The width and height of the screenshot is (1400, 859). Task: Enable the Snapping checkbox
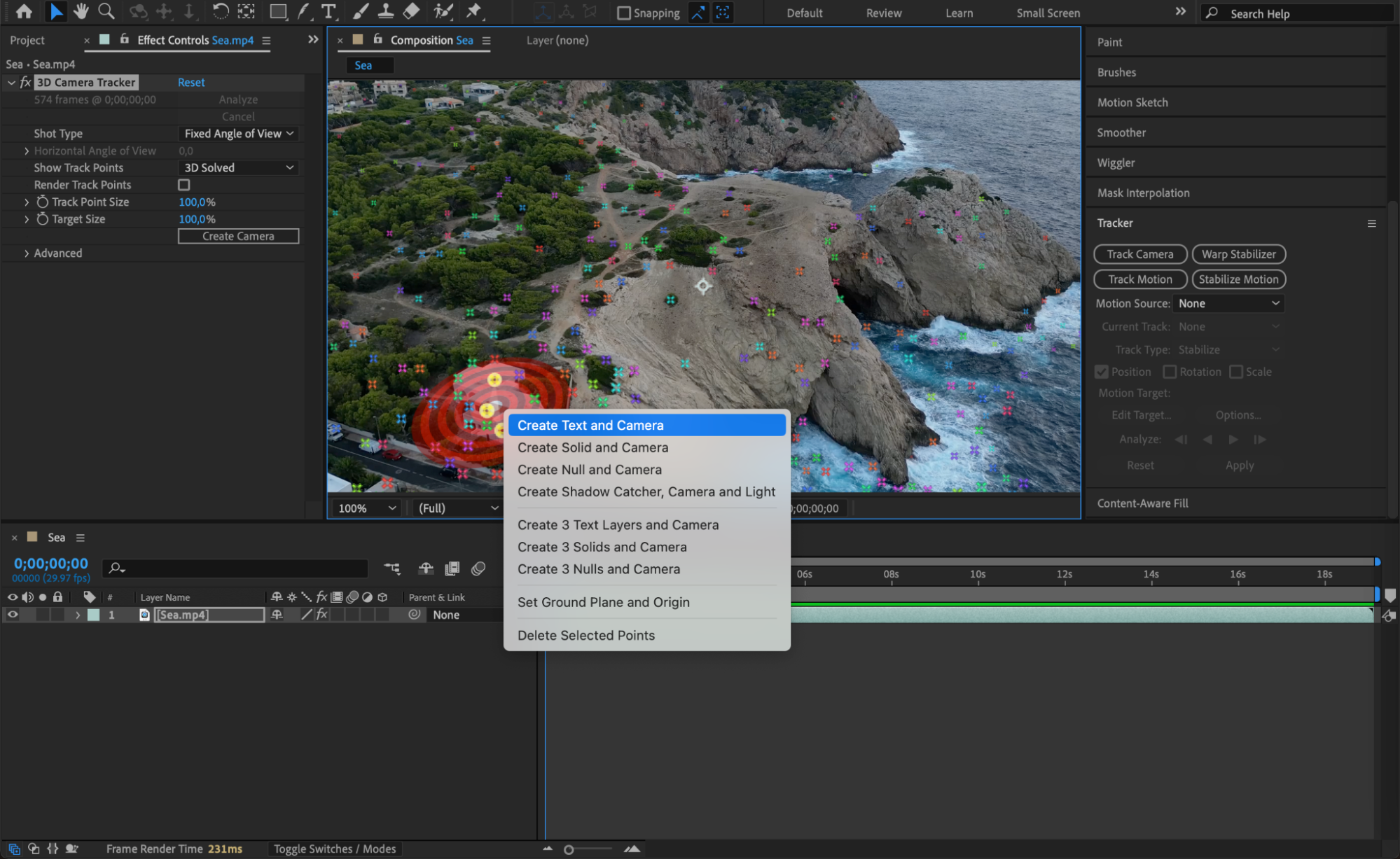click(623, 13)
